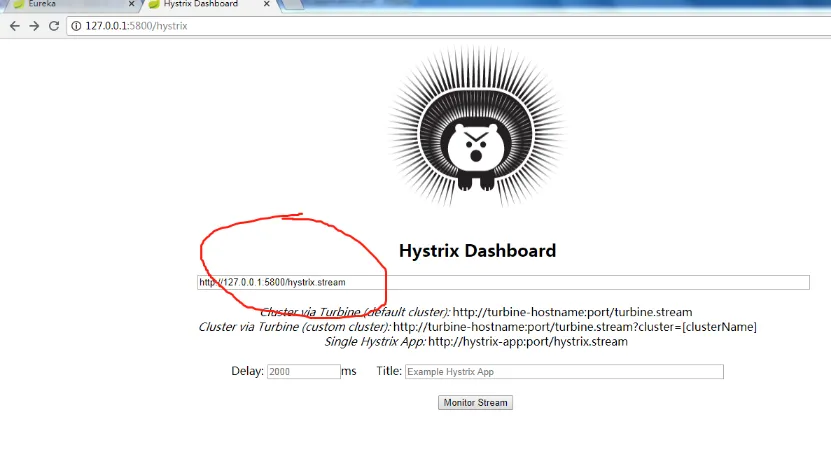Click the Single Hystrix App URL text
Image resolution: width=831 pixels, height=469 pixels.
click(528, 342)
